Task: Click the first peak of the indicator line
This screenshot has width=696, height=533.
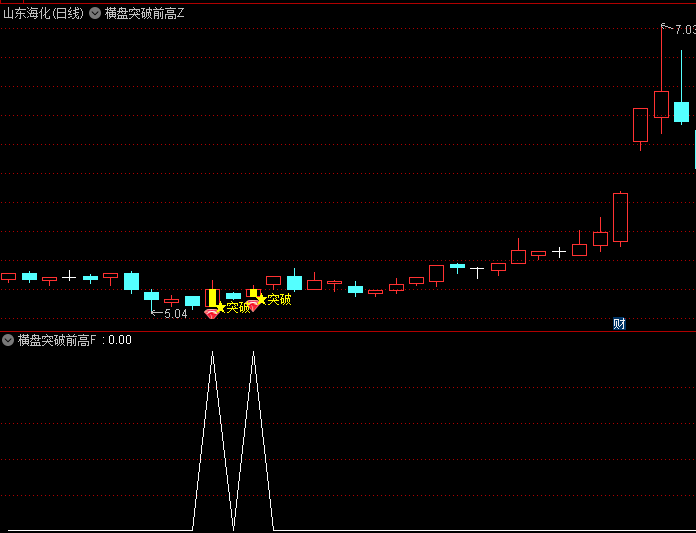Action: [x=213, y=353]
